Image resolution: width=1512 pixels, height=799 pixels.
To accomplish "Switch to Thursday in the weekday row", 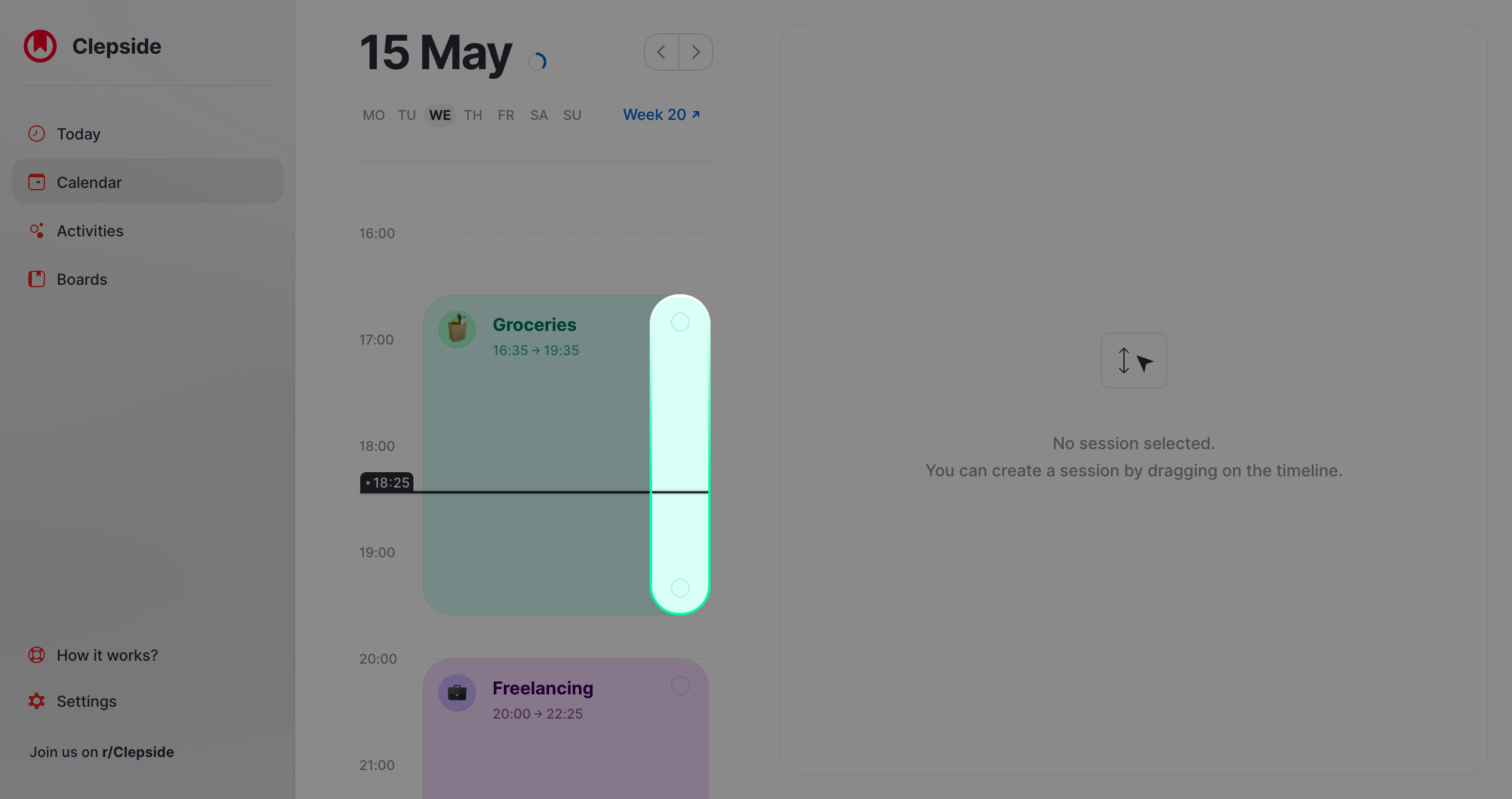I will point(472,115).
